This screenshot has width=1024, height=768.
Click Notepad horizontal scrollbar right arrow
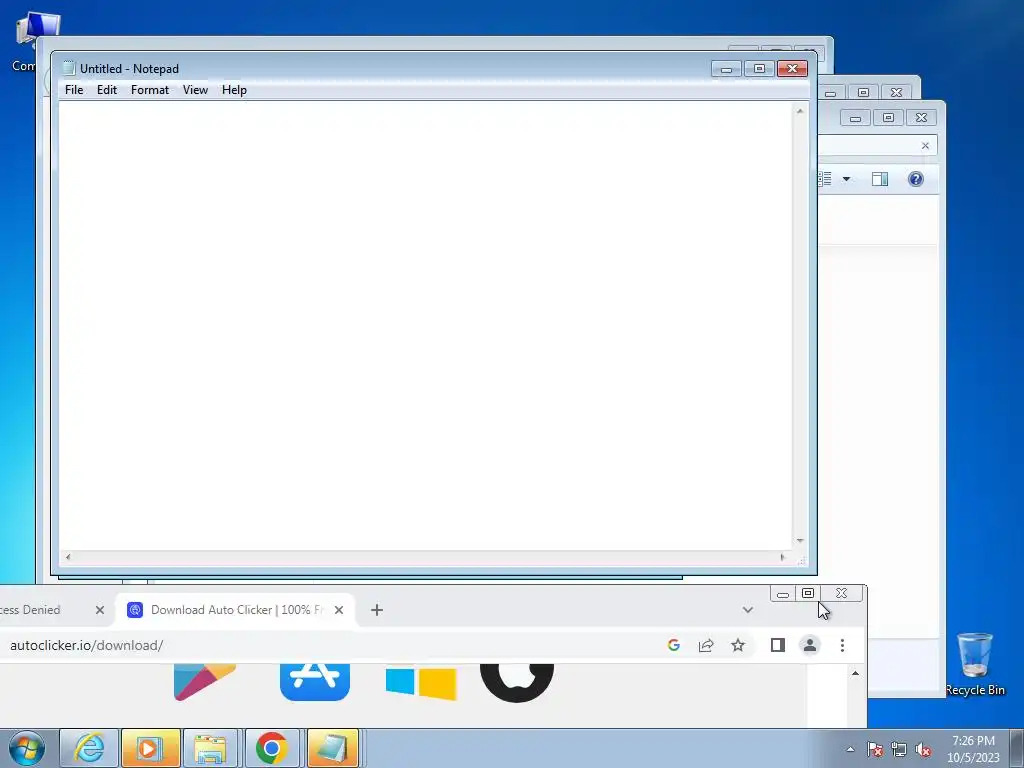coord(782,557)
